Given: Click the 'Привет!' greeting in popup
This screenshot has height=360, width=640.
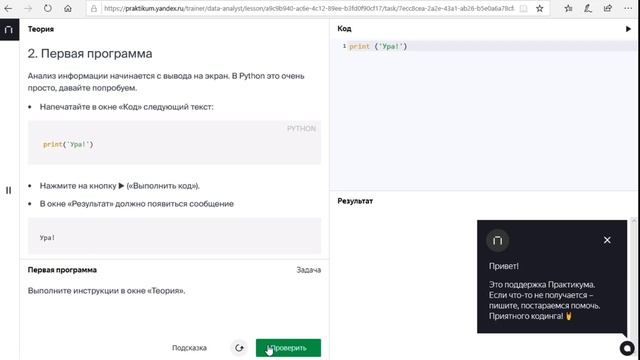Looking at the screenshot, I should coord(504,266).
